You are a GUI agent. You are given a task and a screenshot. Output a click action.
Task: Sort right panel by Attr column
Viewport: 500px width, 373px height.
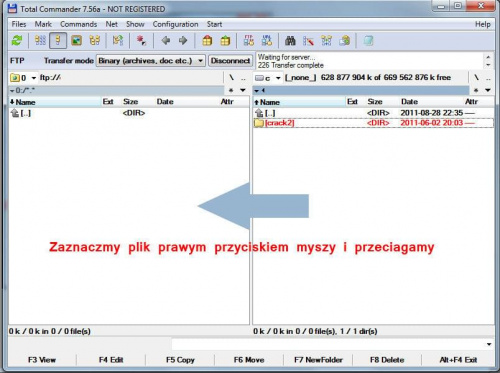click(x=479, y=102)
